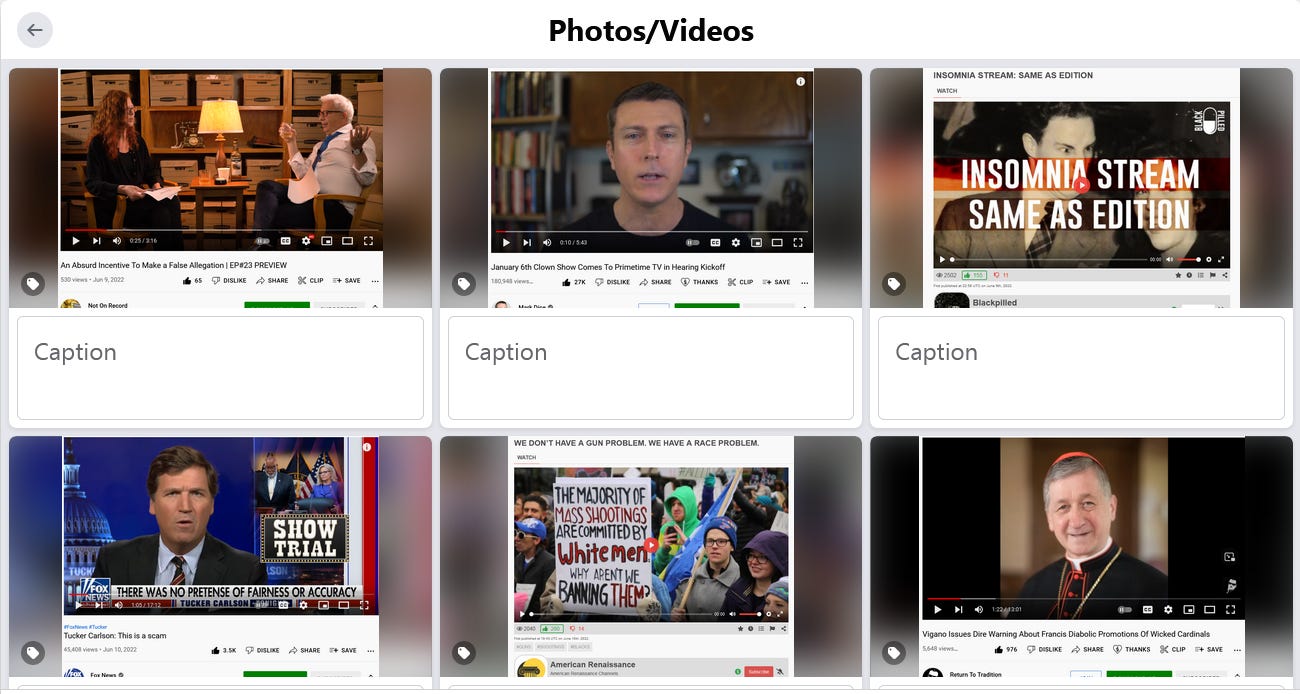Click 'WATCH' tab in 'Race Problem' screenshot
1300x694 pixels.
526,458
